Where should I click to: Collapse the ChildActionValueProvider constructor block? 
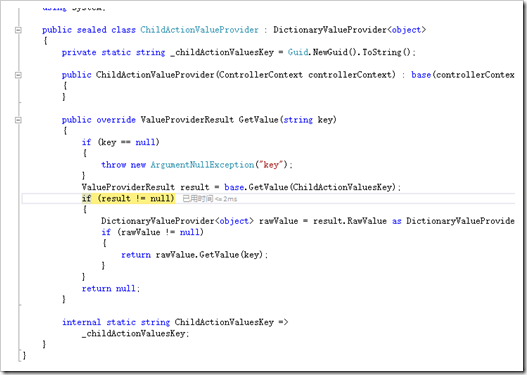click(x=18, y=75)
